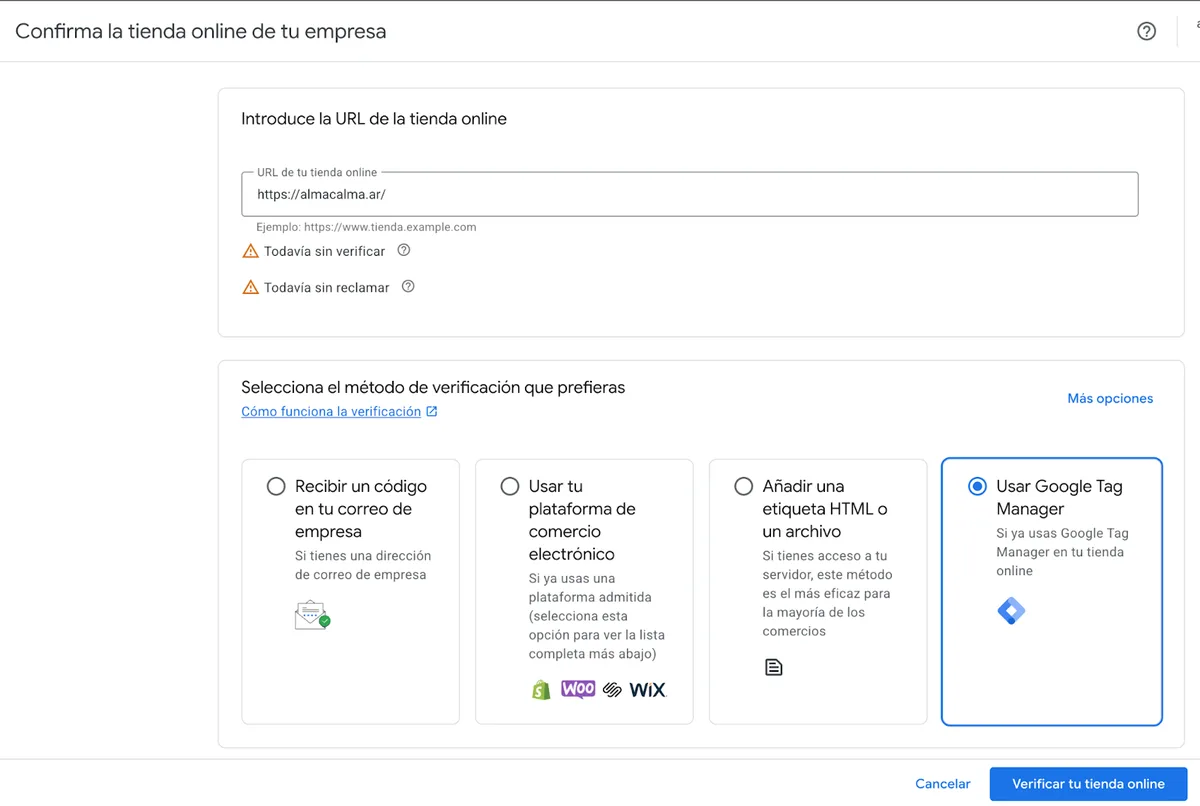
Task: Click help icon next to 'Todavía sin verificar'
Action: (x=404, y=251)
